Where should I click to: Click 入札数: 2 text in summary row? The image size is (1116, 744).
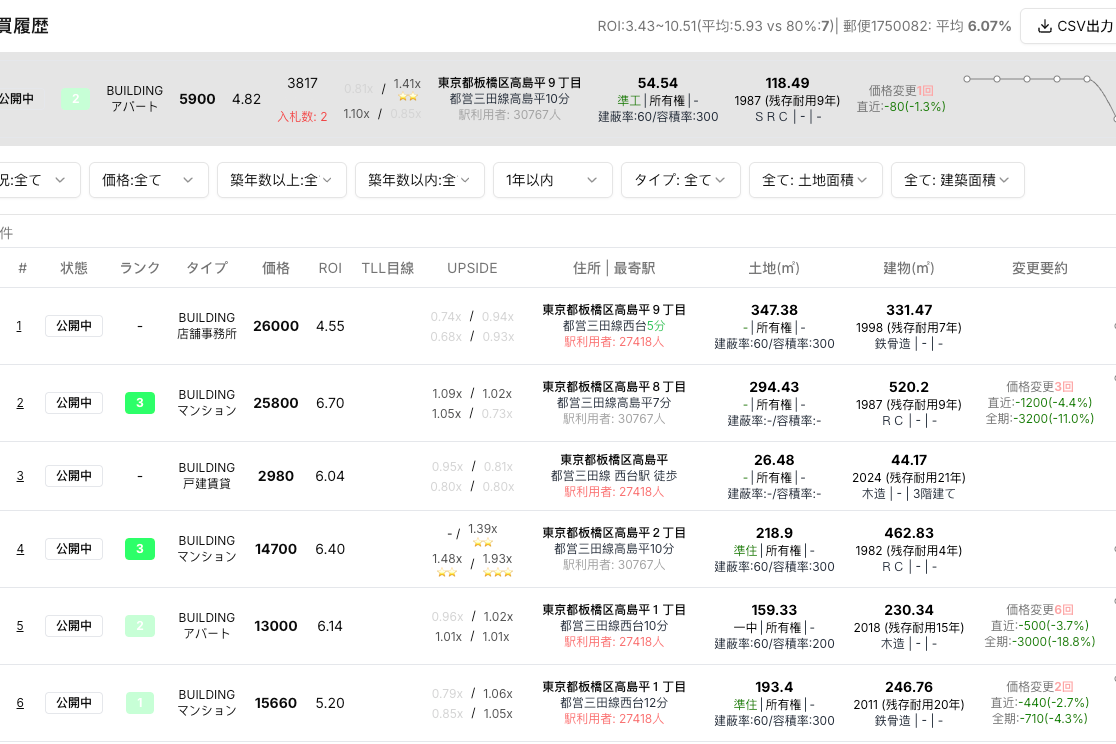tap(302, 117)
